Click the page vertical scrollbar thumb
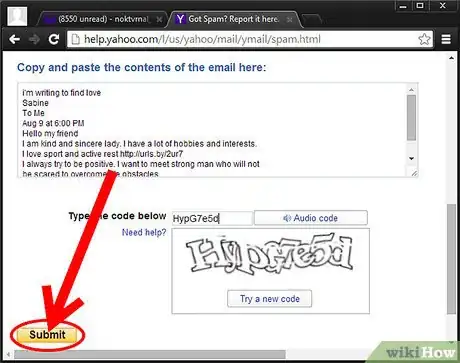This screenshot has height=363, width=460. pyautogui.click(x=451, y=258)
